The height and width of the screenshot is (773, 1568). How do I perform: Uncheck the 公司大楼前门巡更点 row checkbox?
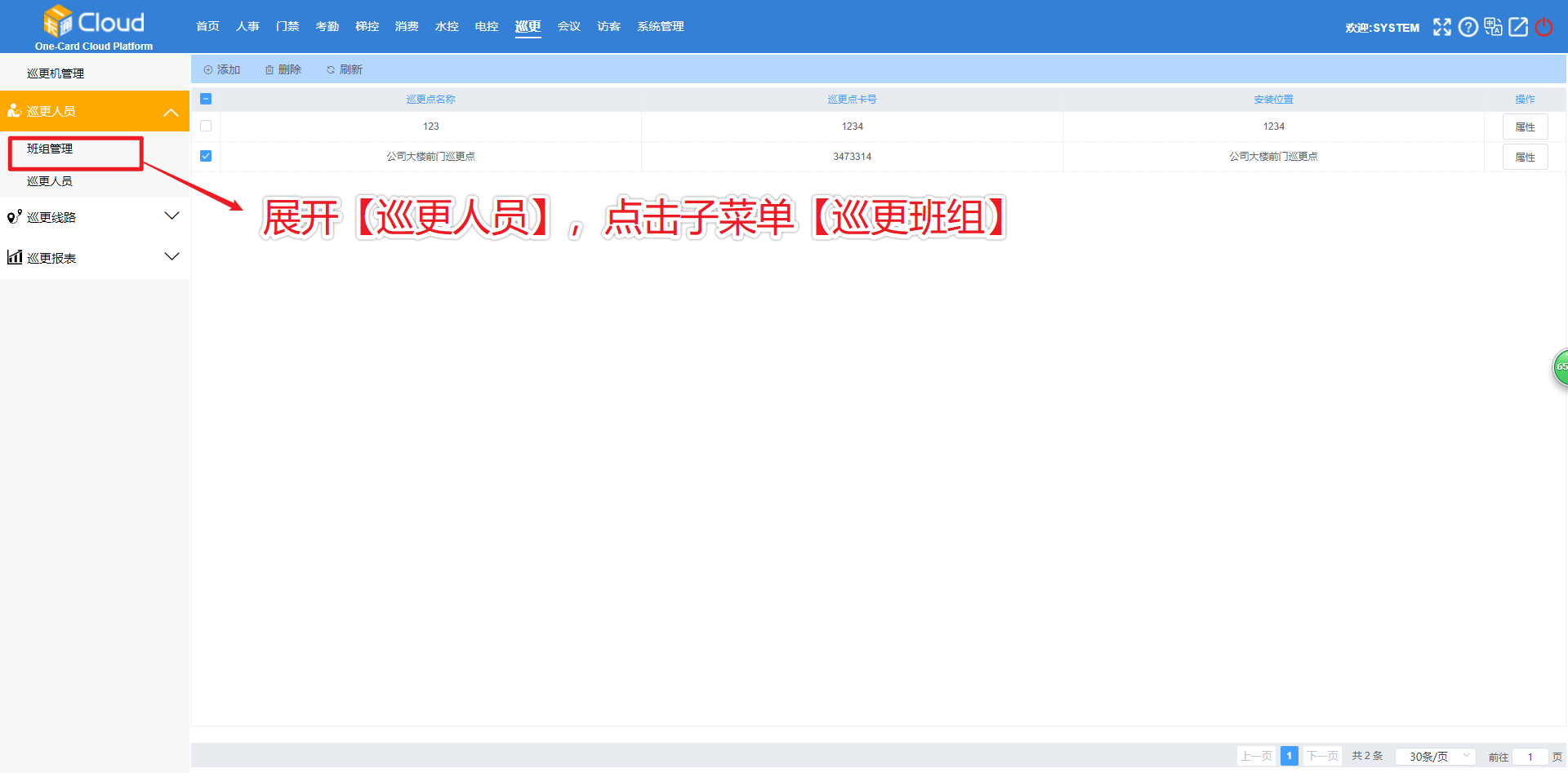tap(206, 156)
